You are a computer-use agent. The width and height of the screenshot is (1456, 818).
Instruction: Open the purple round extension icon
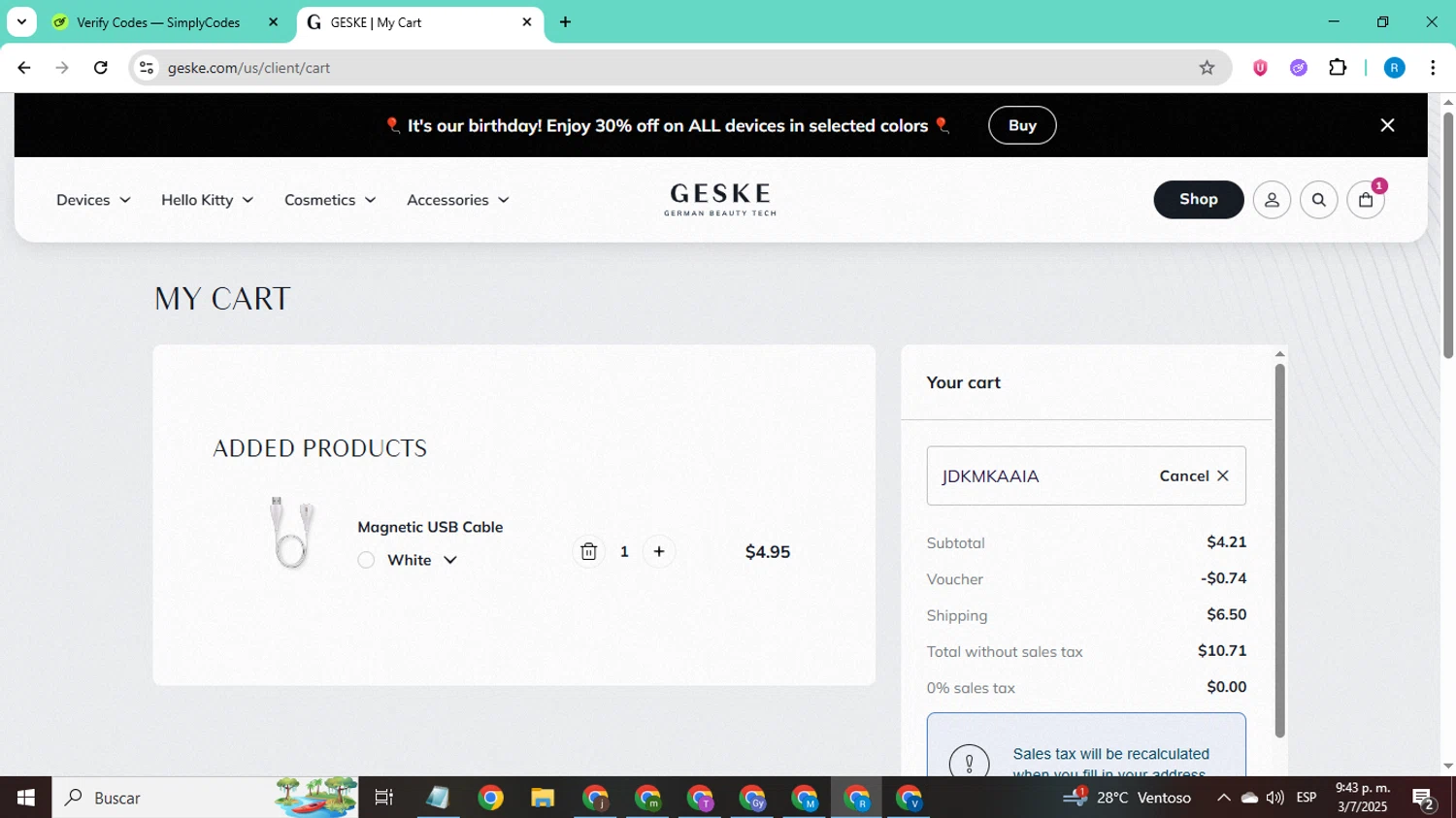coord(1299,68)
